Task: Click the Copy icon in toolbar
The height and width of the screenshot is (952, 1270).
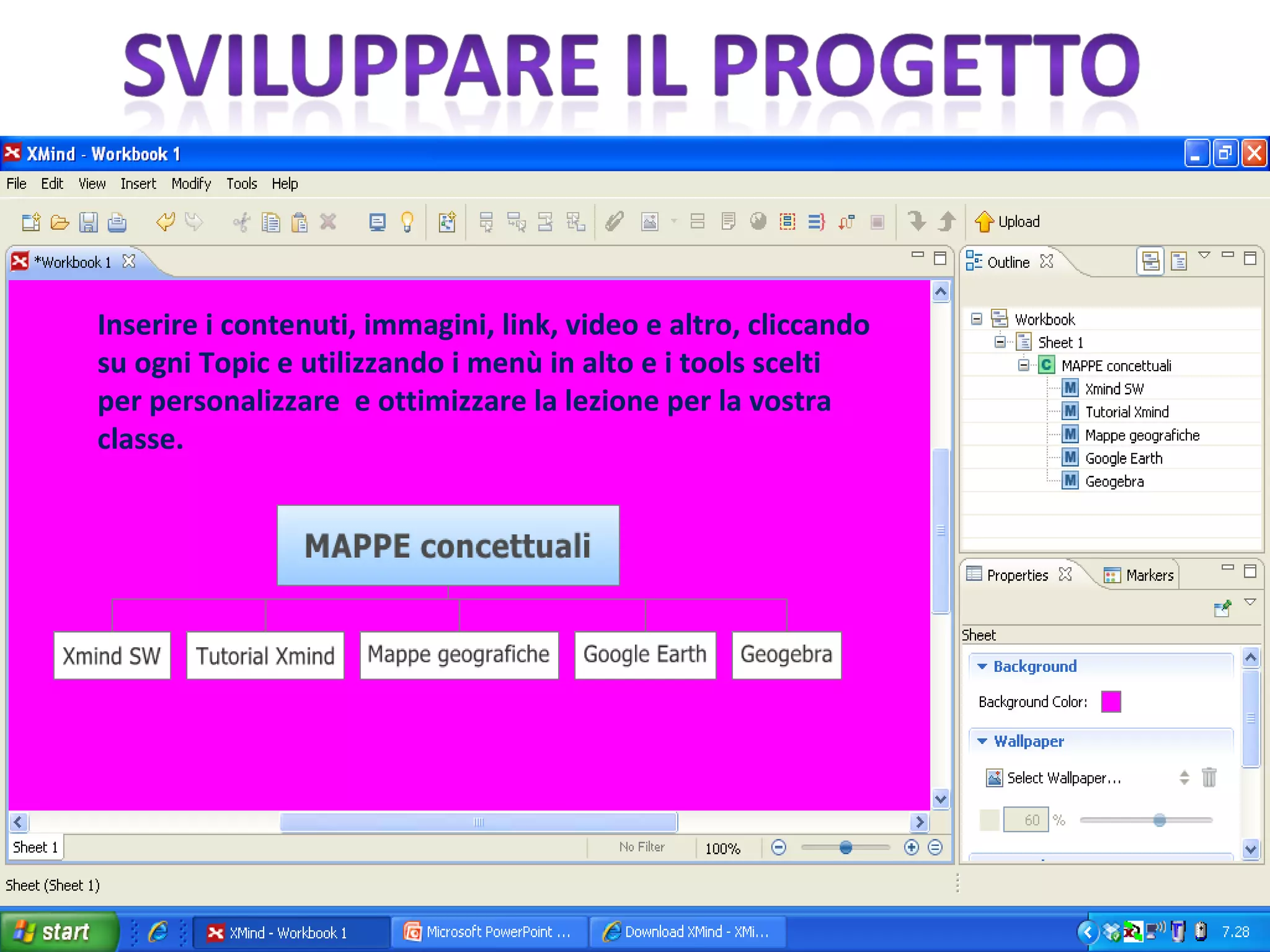Action: coord(270,222)
